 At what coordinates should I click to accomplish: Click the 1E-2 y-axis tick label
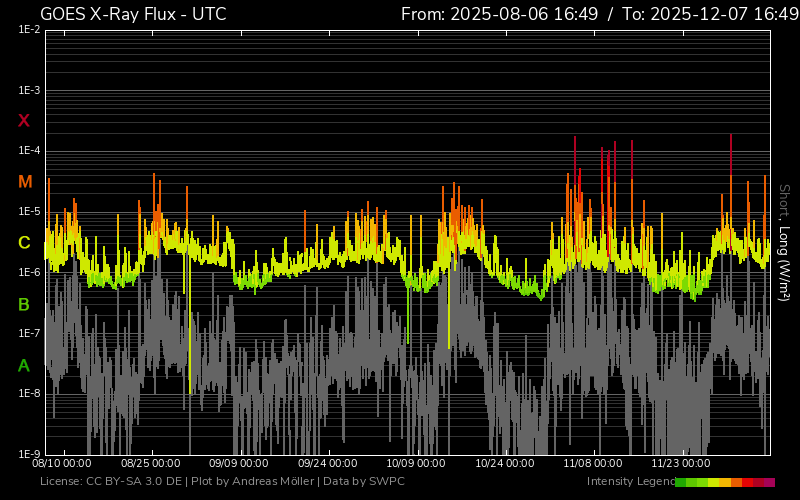(29, 30)
